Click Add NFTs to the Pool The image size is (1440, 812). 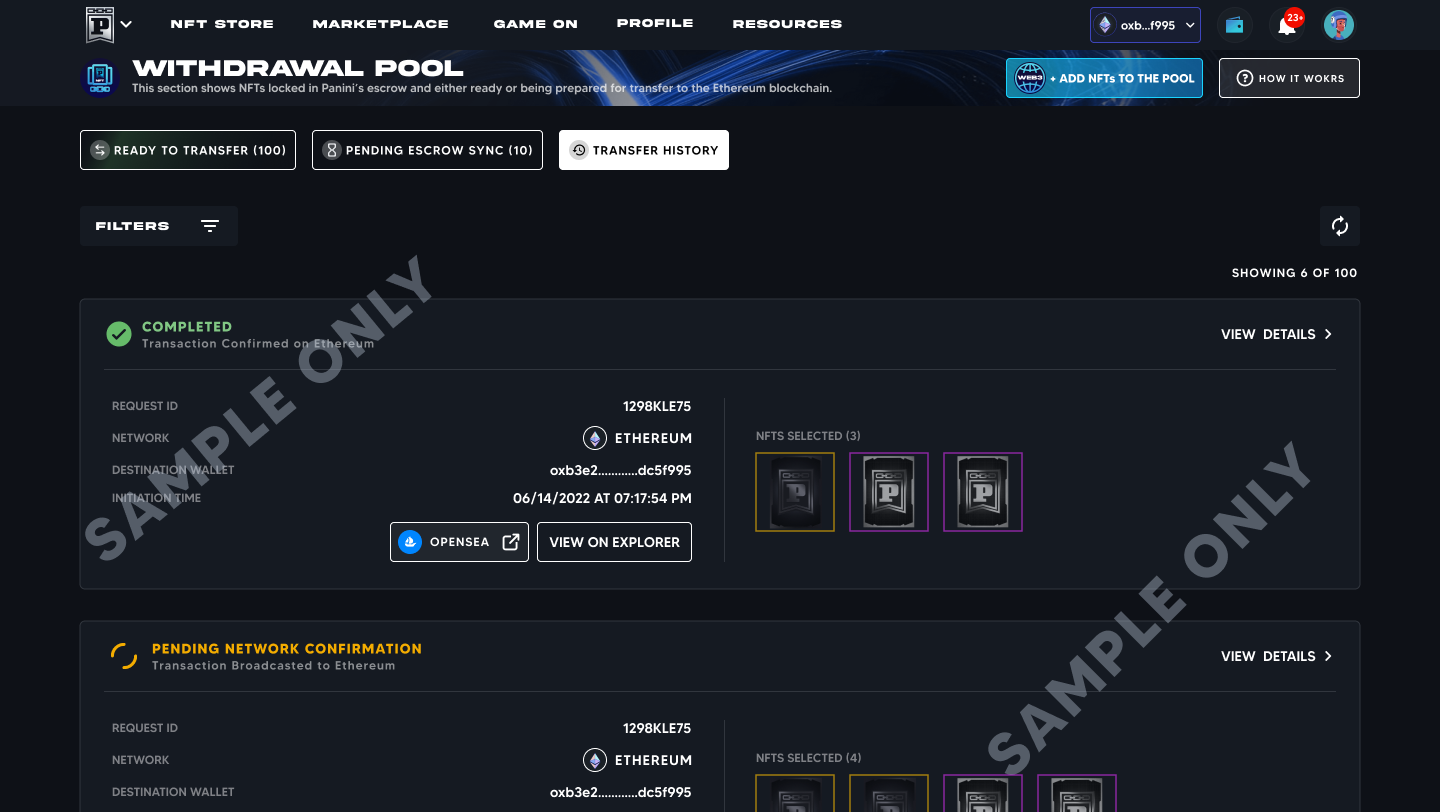[x=1104, y=78]
